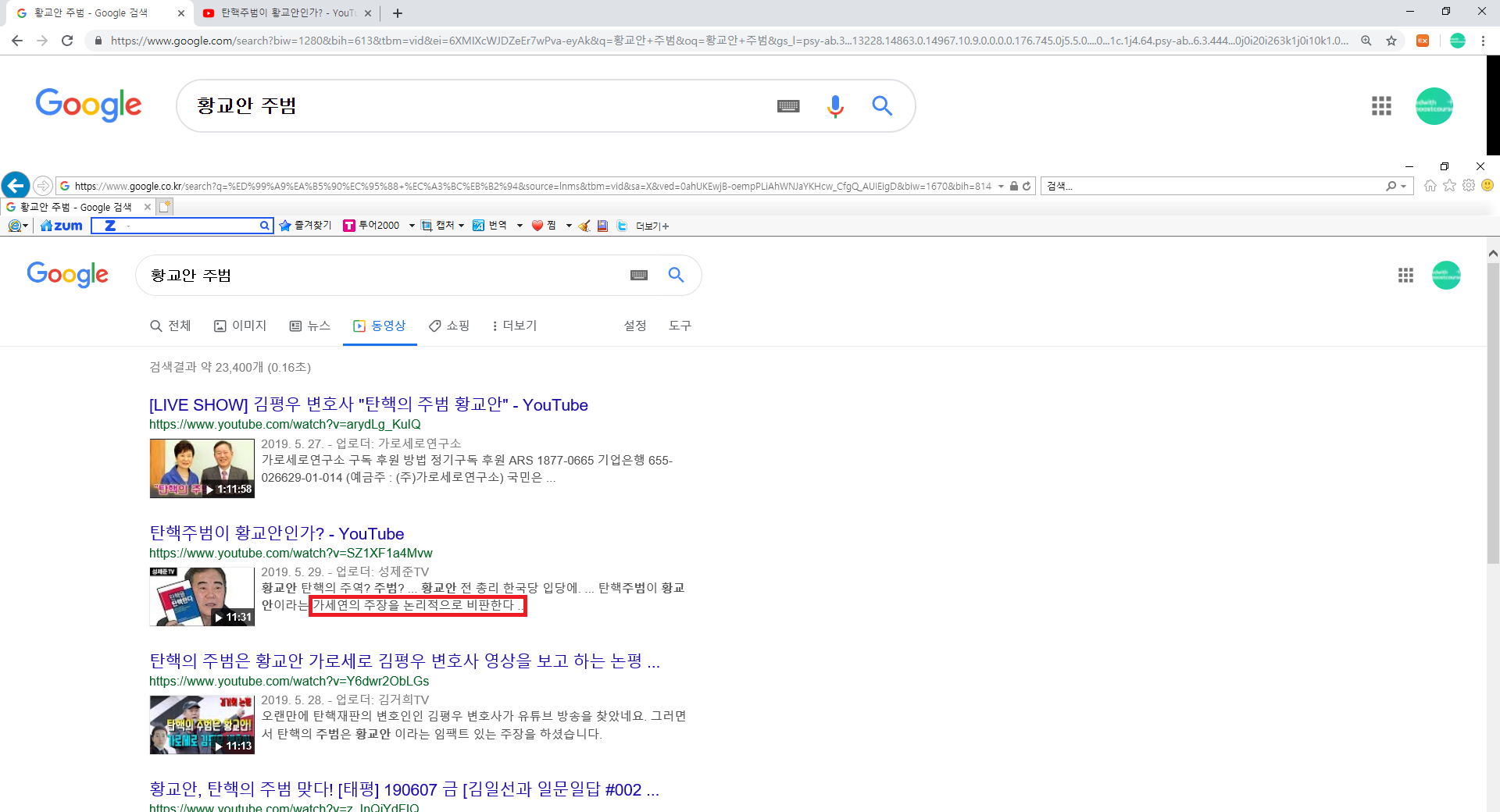
Task: Click Chrome's reload page icon
Action: [x=67, y=41]
